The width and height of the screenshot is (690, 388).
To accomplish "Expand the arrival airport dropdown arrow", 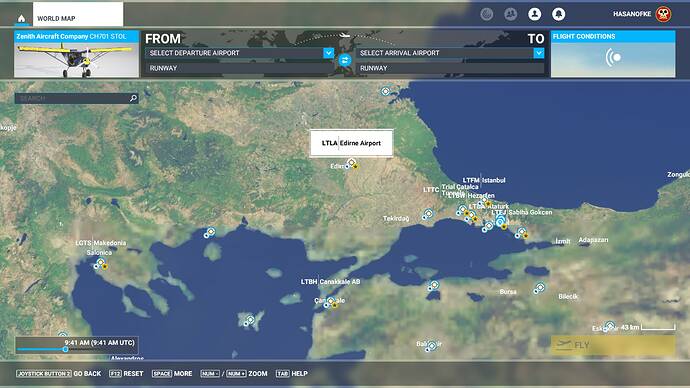I will [x=539, y=53].
